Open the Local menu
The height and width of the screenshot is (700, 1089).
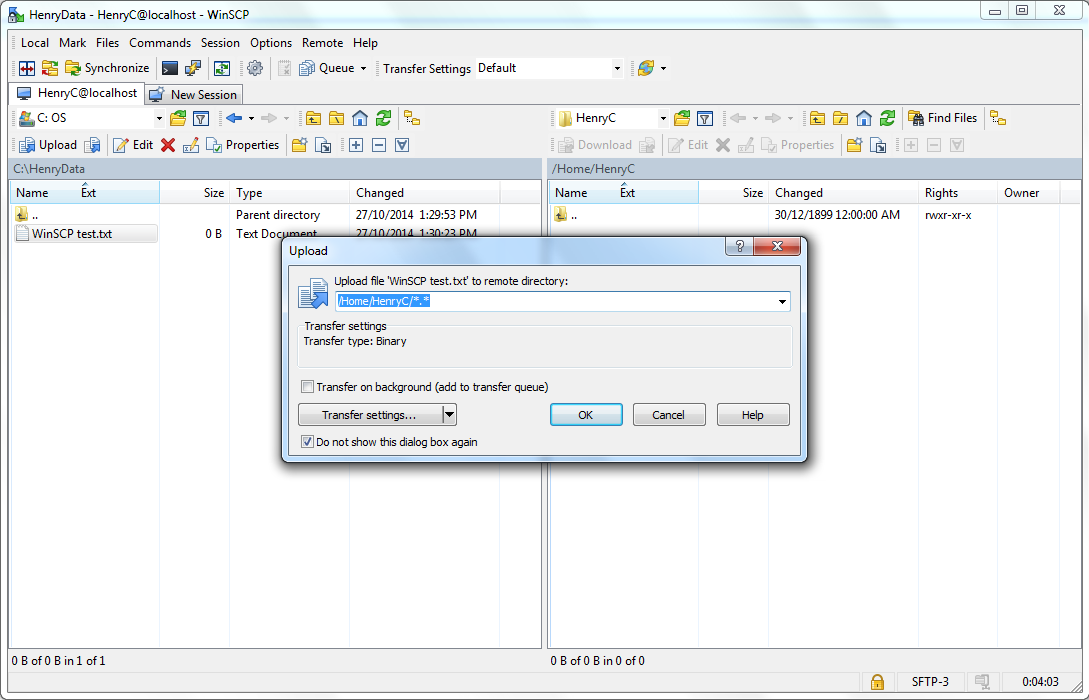[35, 43]
